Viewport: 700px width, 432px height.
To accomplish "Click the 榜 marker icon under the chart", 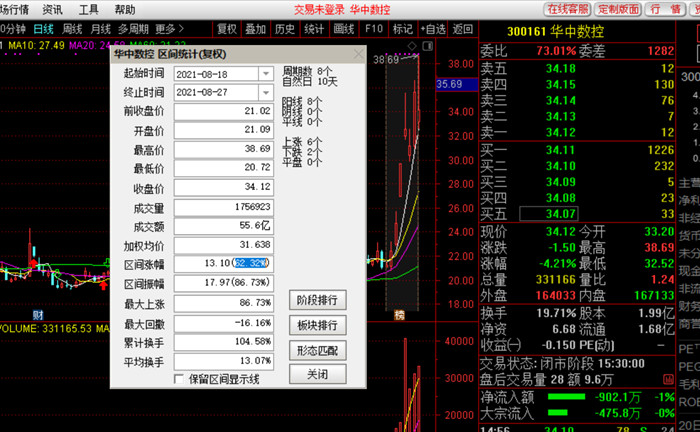I will (x=399, y=315).
